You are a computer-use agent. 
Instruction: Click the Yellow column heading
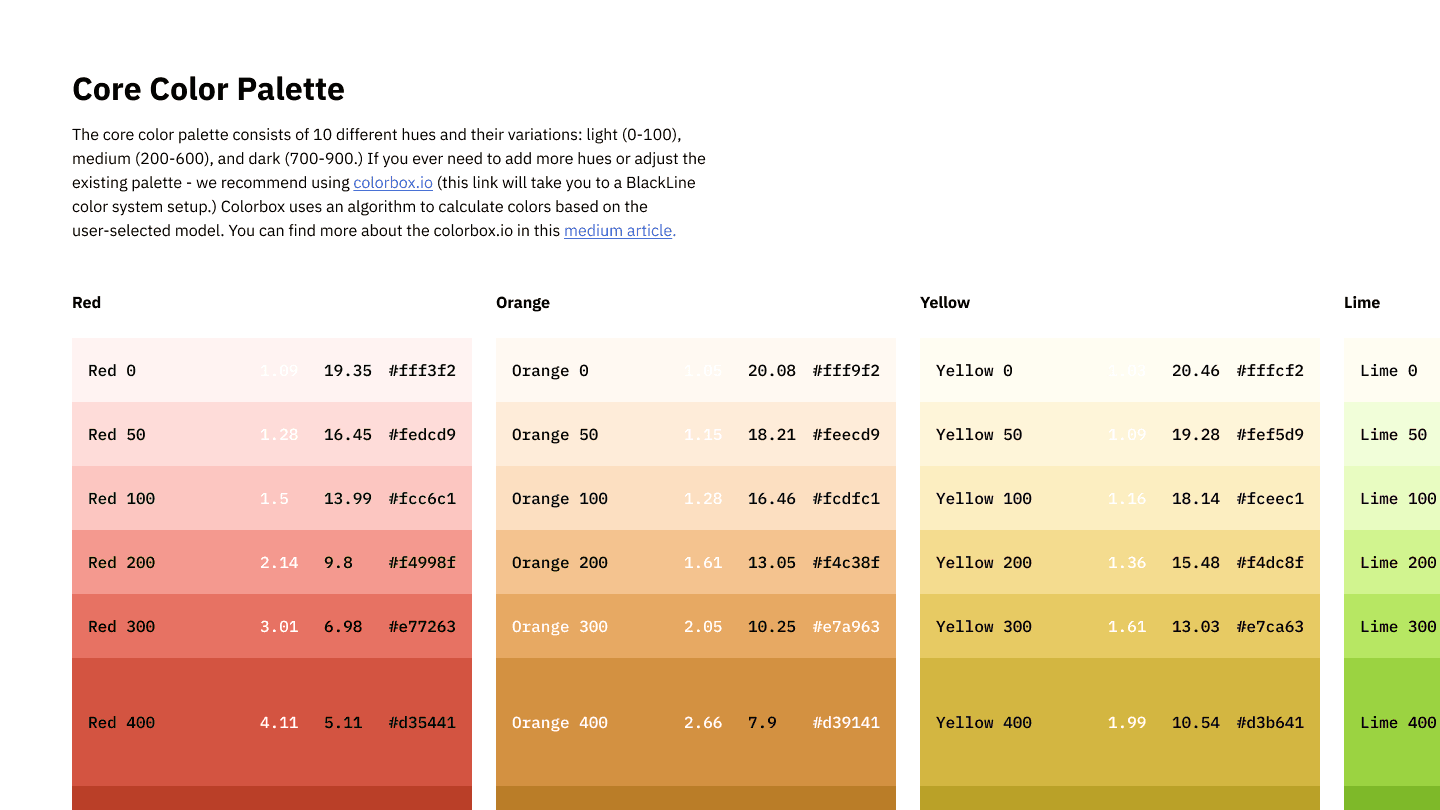(x=945, y=302)
